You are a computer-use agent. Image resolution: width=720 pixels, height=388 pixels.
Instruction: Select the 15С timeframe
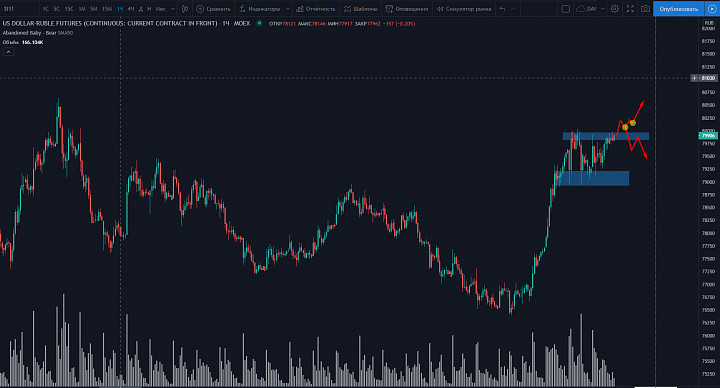[69, 9]
